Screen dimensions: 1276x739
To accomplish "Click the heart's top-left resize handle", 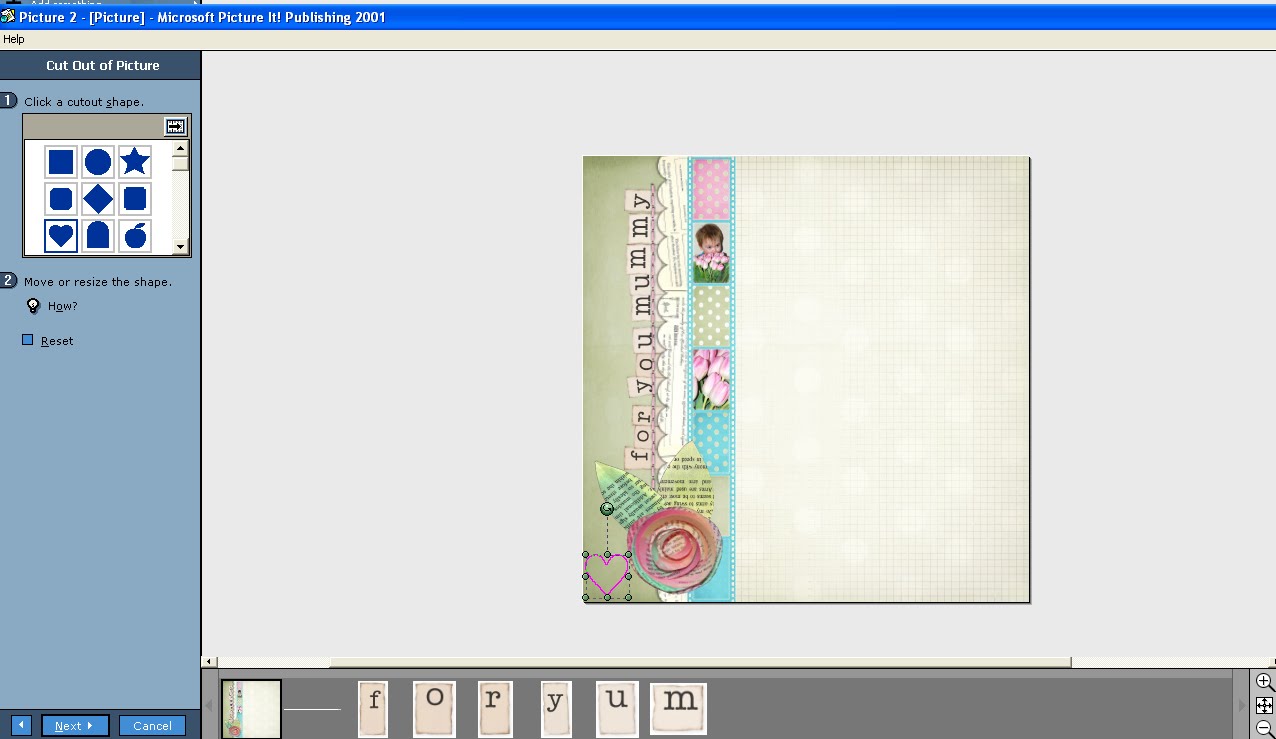I will (x=586, y=555).
